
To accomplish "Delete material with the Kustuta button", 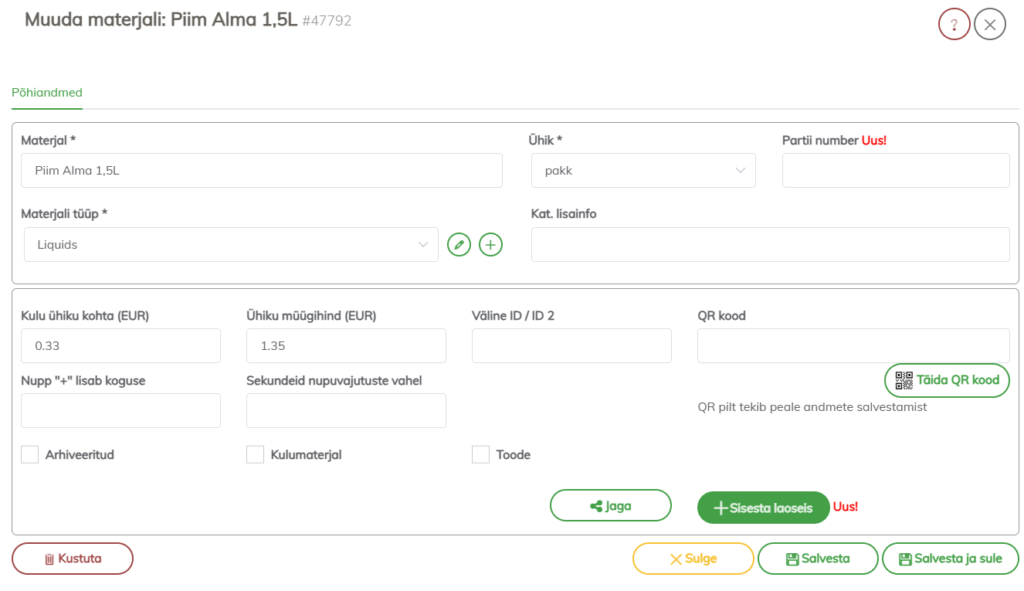I will (x=72, y=559).
